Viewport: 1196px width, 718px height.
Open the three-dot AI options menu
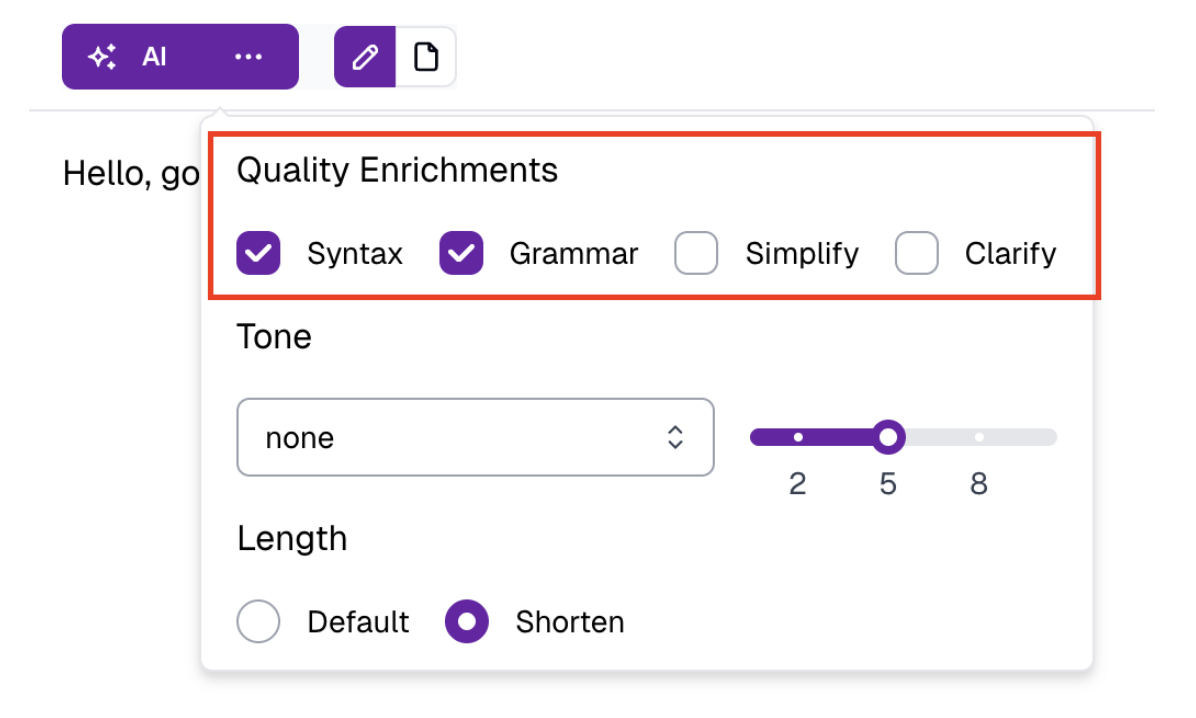tap(248, 57)
